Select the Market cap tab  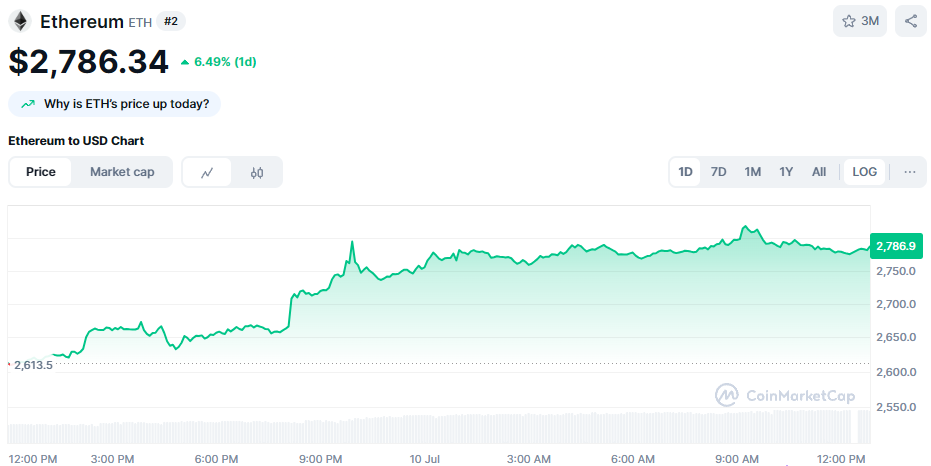122,172
